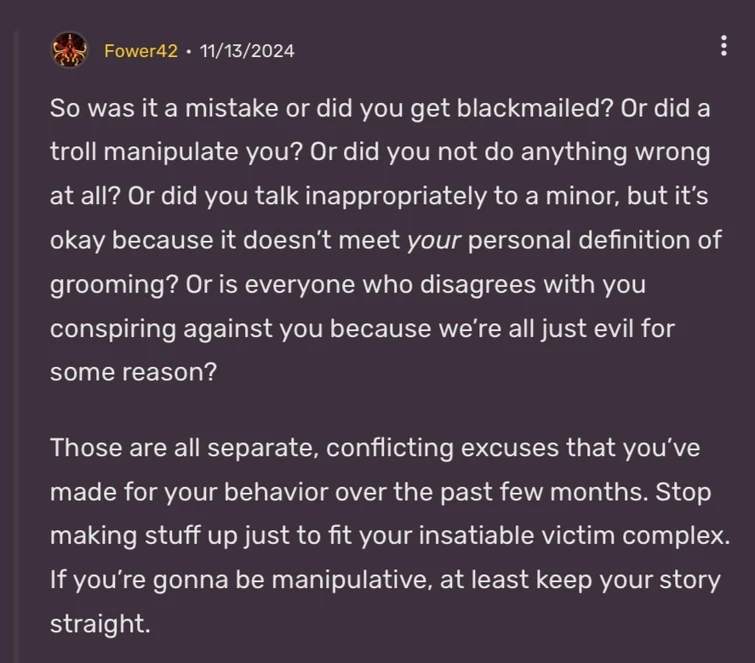Open the Fower42 username profile link
755x663 pixels.
tap(141, 50)
